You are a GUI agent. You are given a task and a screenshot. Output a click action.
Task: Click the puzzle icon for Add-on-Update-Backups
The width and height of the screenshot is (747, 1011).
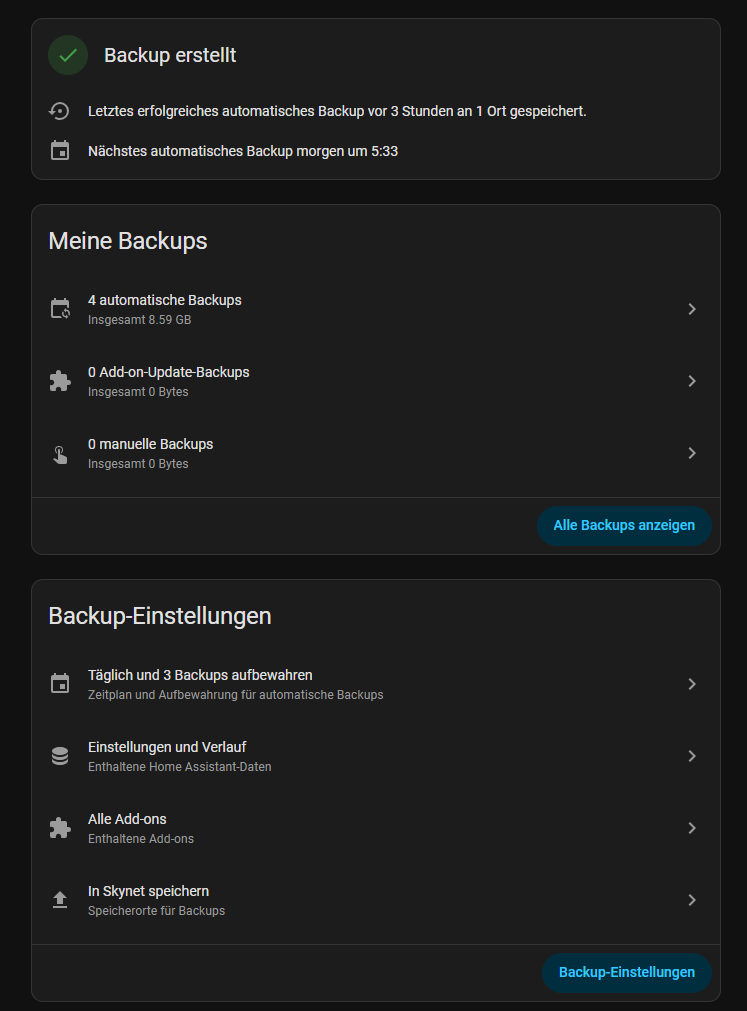[x=60, y=381]
